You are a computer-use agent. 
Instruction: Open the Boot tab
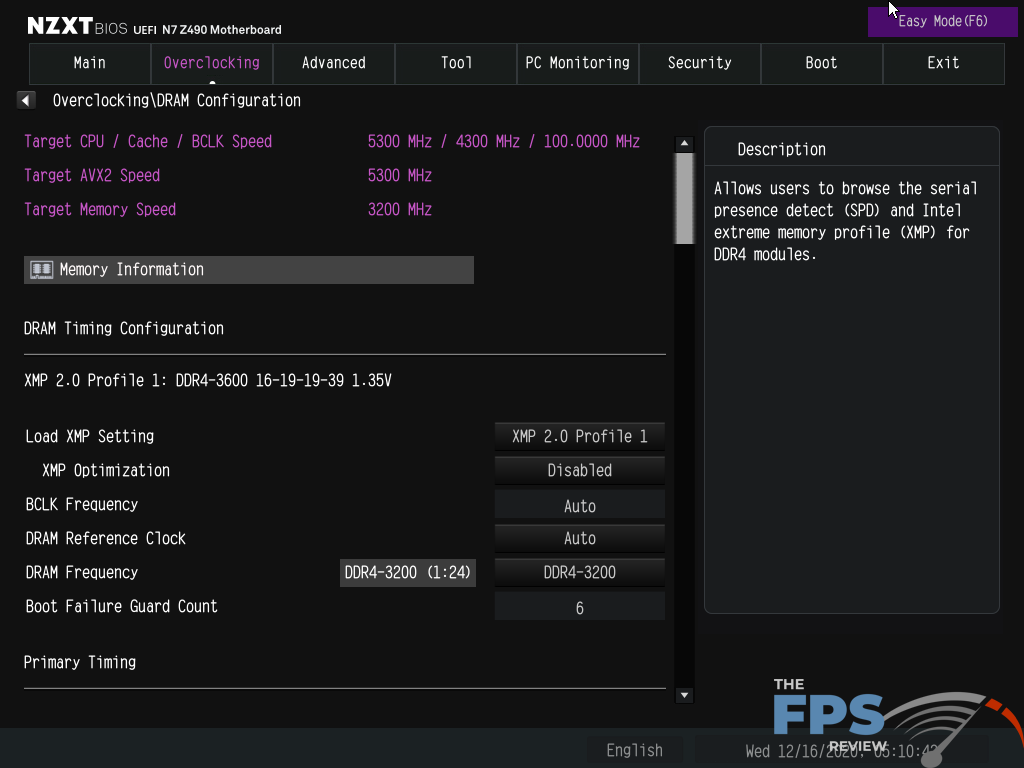click(x=822, y=63)
